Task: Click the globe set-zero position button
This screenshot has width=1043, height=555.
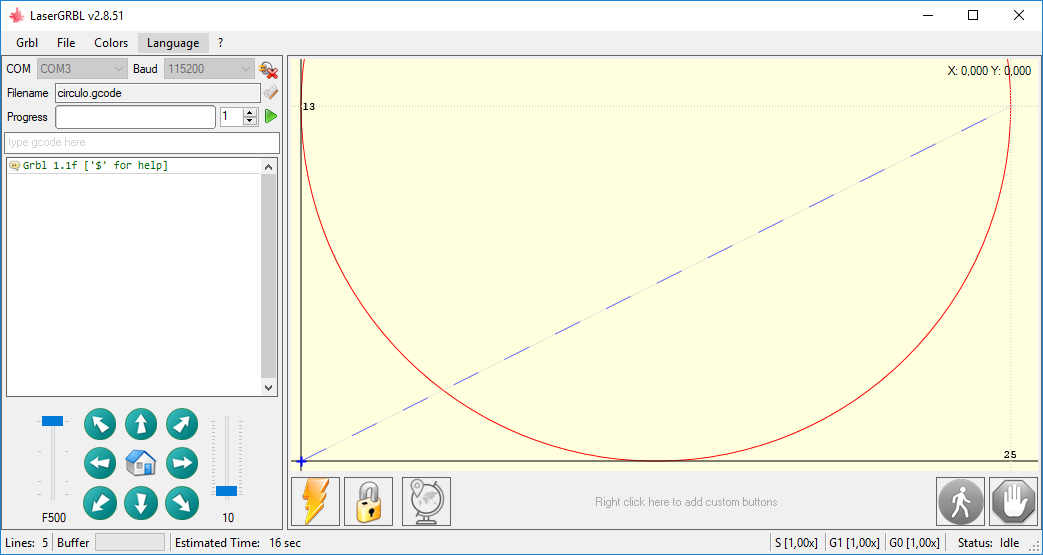Action: [426, 502]
